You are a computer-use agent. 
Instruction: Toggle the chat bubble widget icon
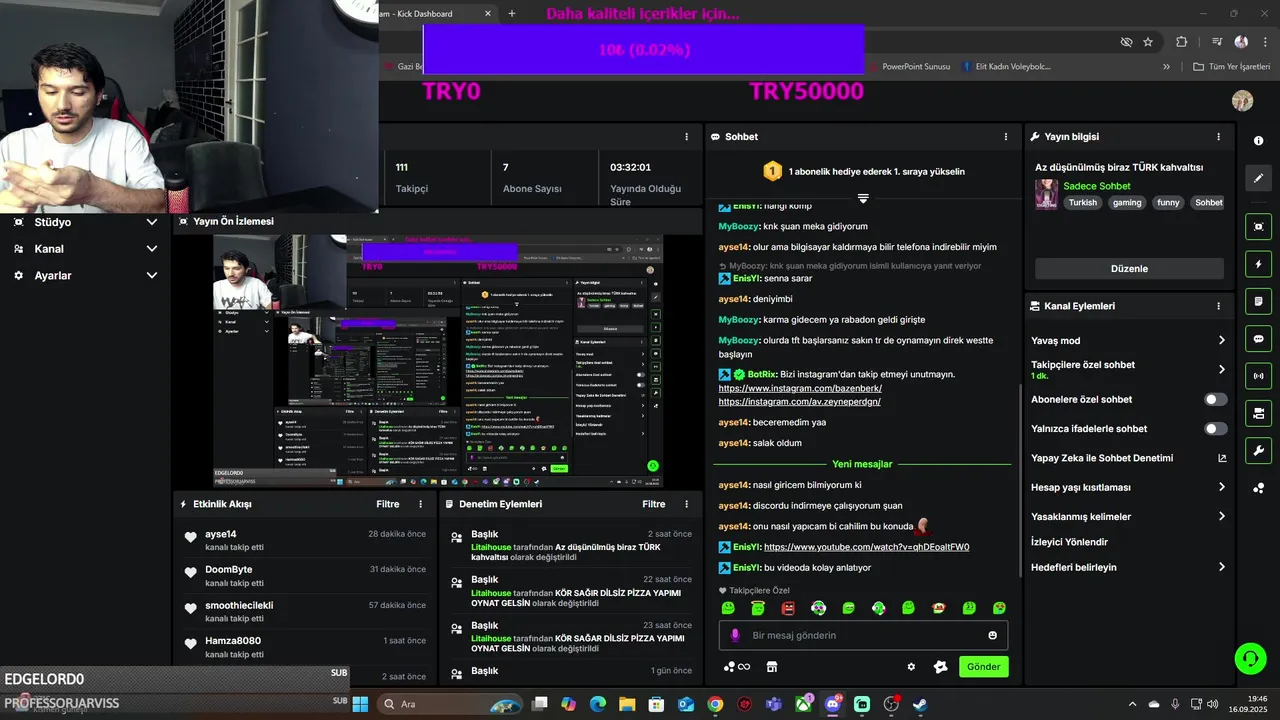point(1259,338)
